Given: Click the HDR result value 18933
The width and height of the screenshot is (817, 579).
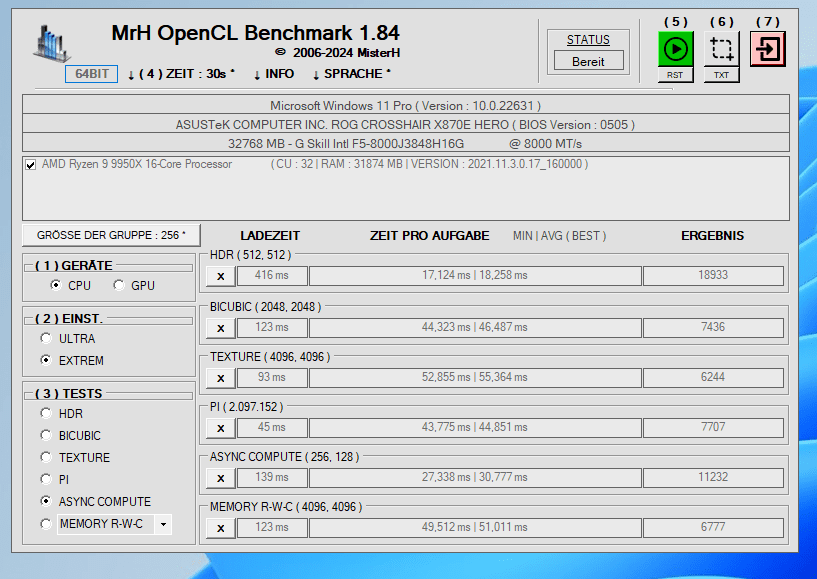Looking at the screenshot, I should [x=713, y=276].
